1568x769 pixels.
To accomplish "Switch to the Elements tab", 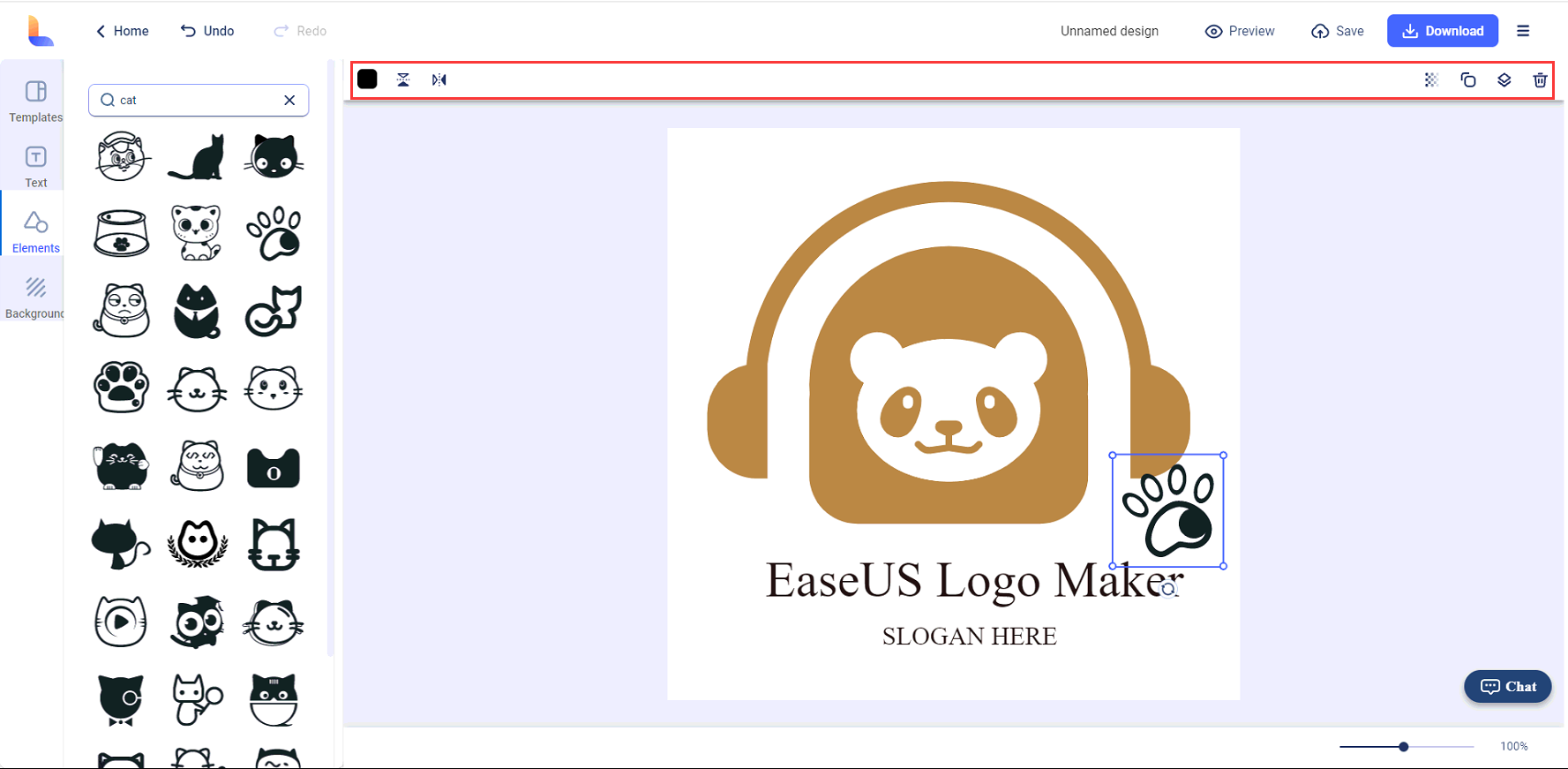I will pos(35,233).
